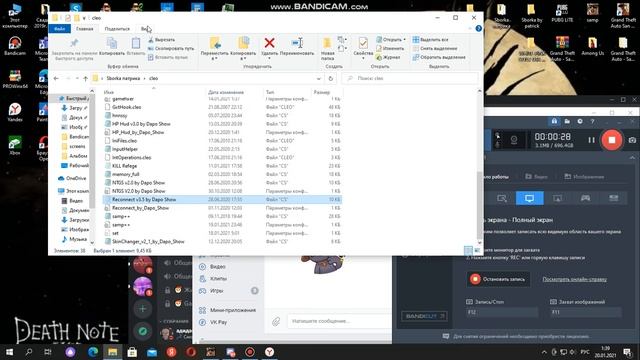
Task: Open Игры section in VK sidebar
Action: (x=217, y=291)
